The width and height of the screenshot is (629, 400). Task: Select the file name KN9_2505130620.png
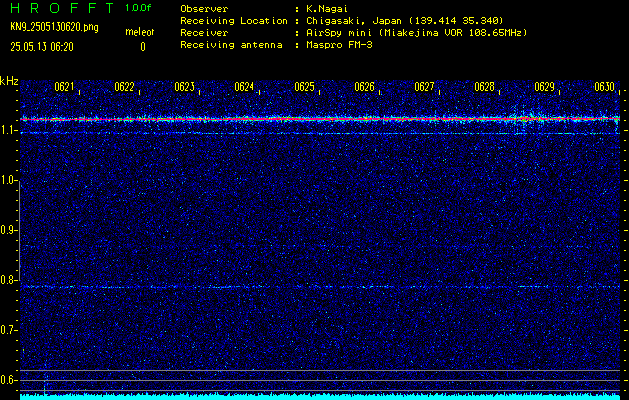coord(54,27)
